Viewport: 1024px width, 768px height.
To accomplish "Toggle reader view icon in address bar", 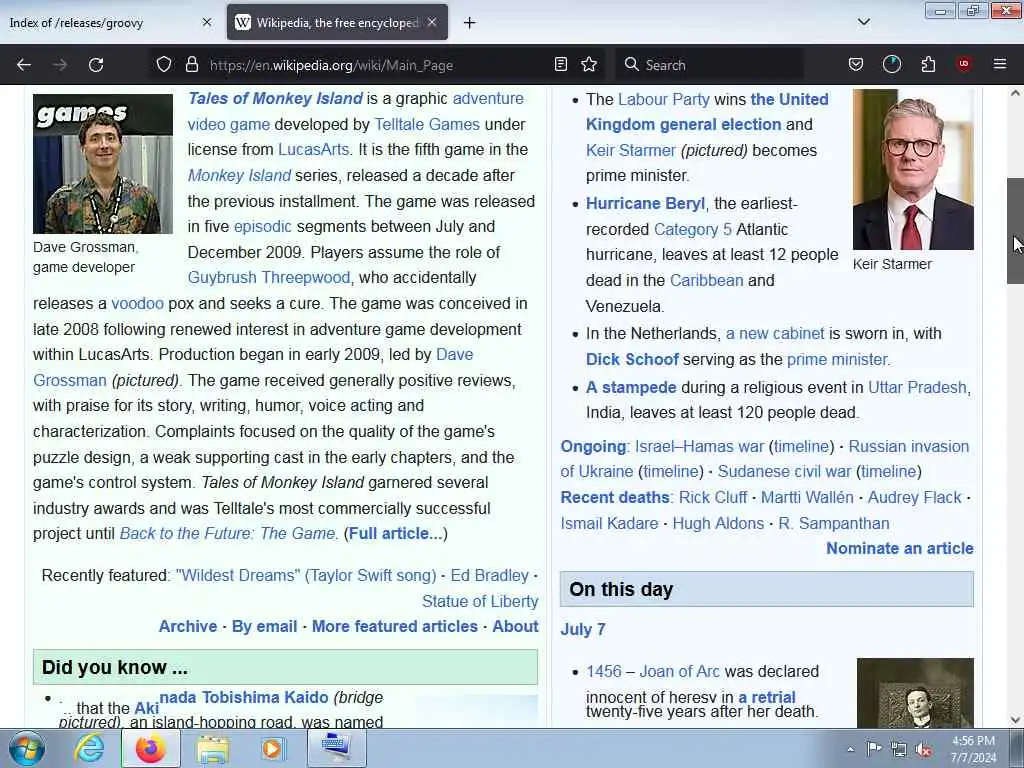I will coord(560,65).
